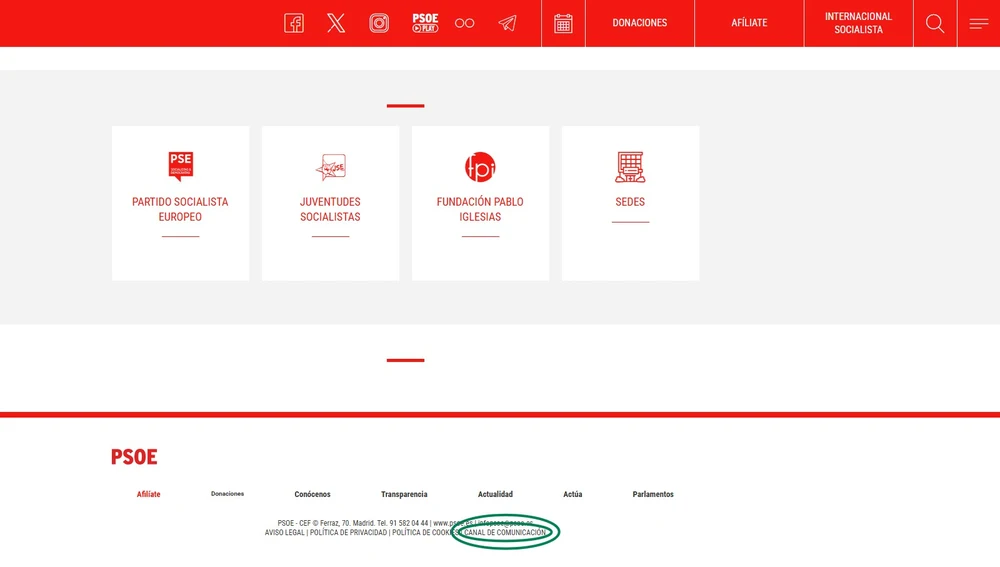
Task: Open the Instagram social icon
Action: (379, 24)
